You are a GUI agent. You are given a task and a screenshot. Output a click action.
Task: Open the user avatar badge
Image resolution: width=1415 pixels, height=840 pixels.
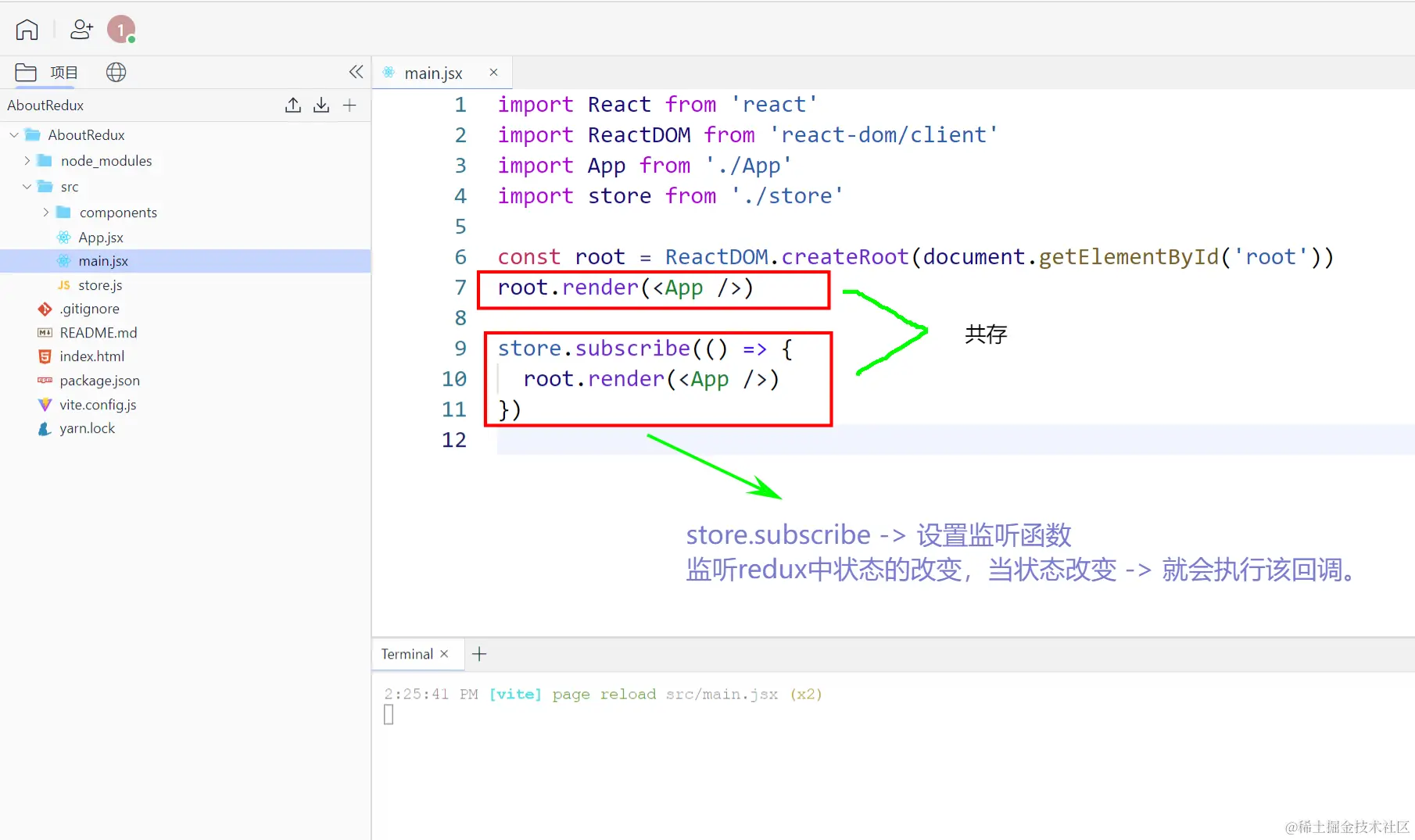pyautogui.click(x=121, y=30)
